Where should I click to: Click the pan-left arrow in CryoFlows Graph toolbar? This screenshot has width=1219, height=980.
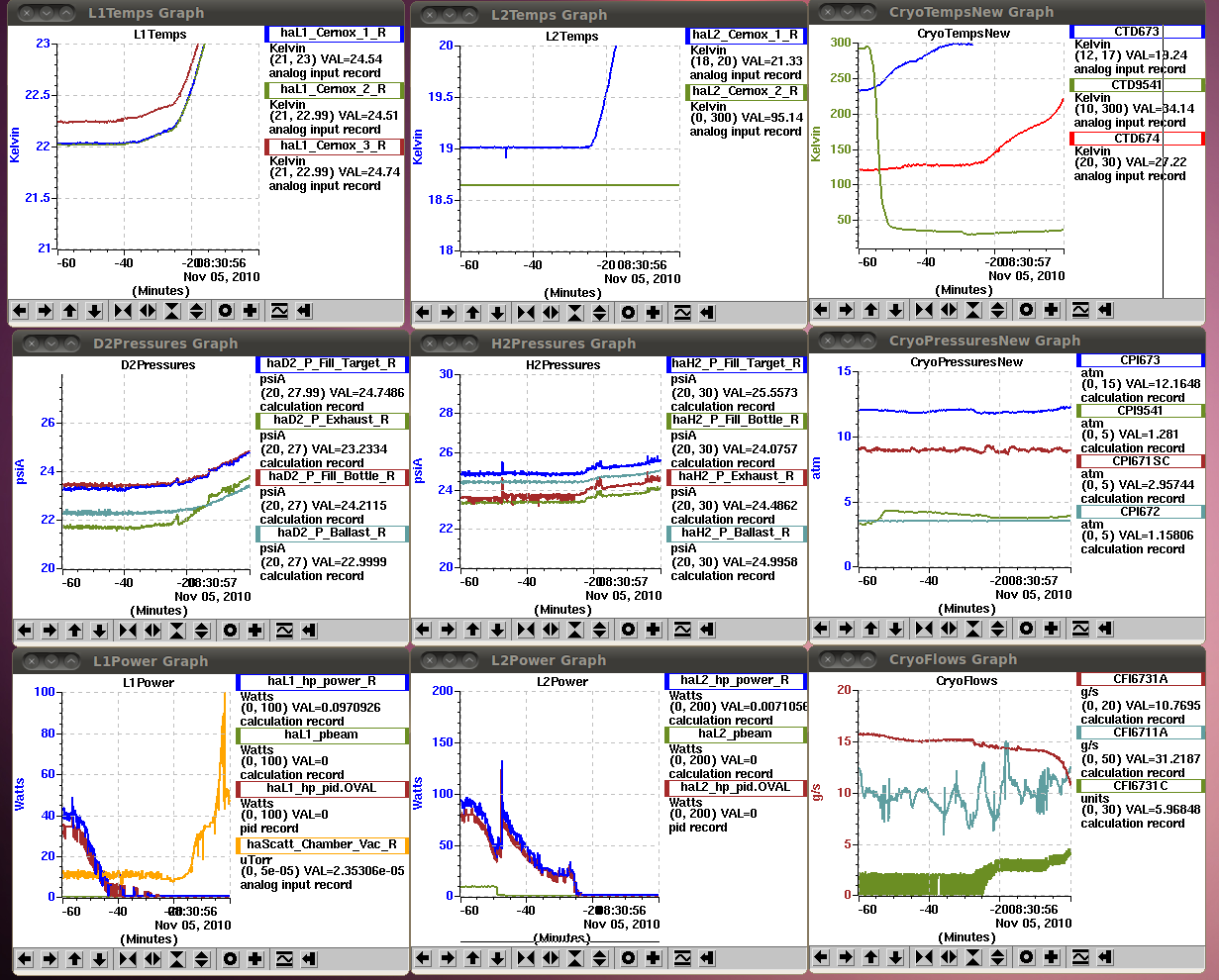coord(822,957)
